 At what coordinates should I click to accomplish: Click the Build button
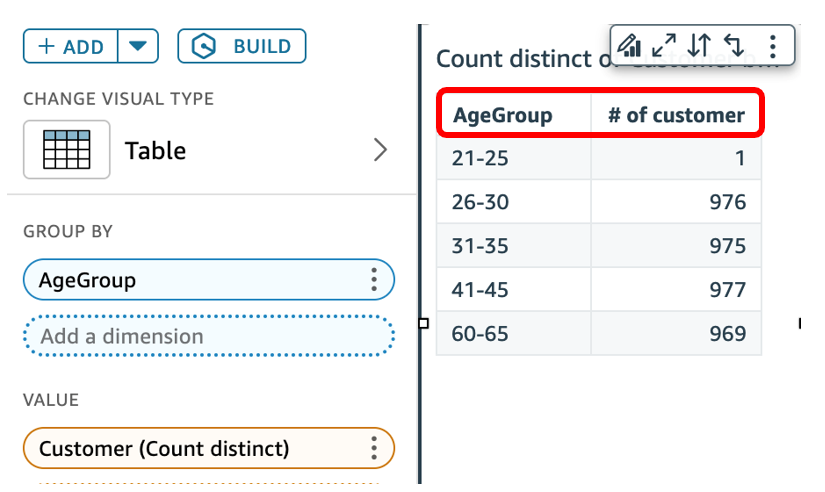[x=241, y=46]
